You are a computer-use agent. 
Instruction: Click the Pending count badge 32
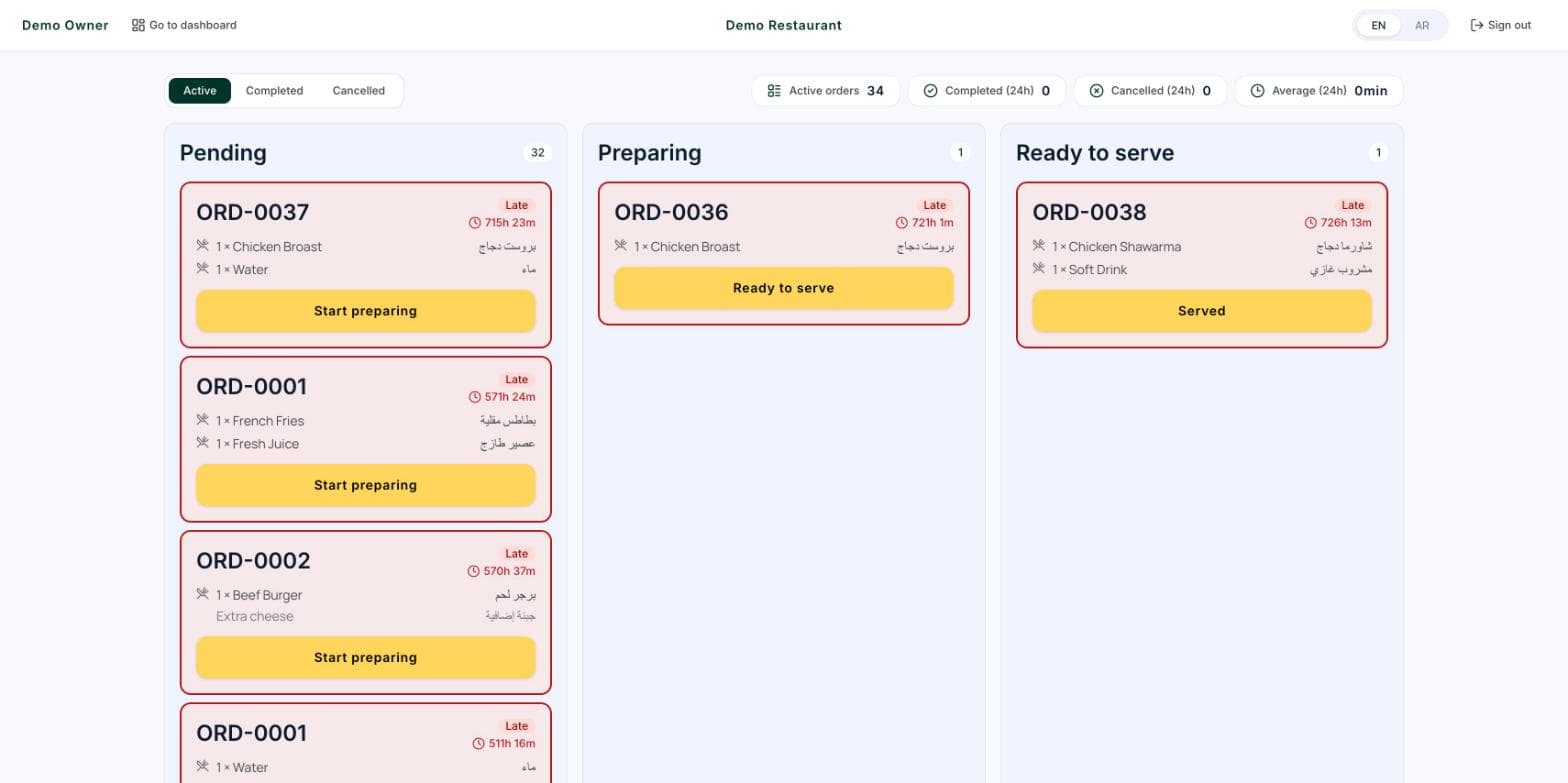click(x=538, y=153)
